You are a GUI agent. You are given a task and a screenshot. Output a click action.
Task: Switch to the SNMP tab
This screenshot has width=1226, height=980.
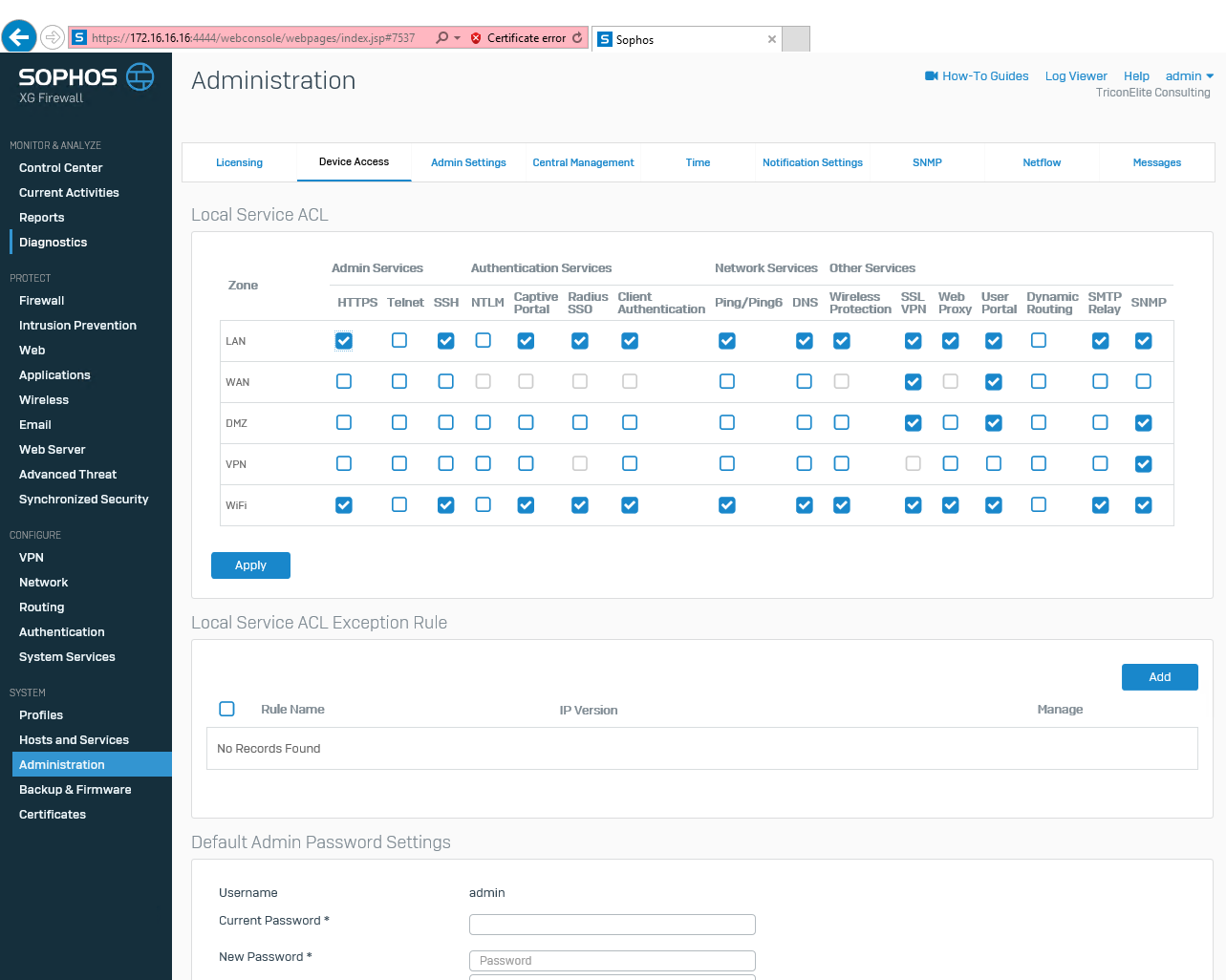pos(927,162)
